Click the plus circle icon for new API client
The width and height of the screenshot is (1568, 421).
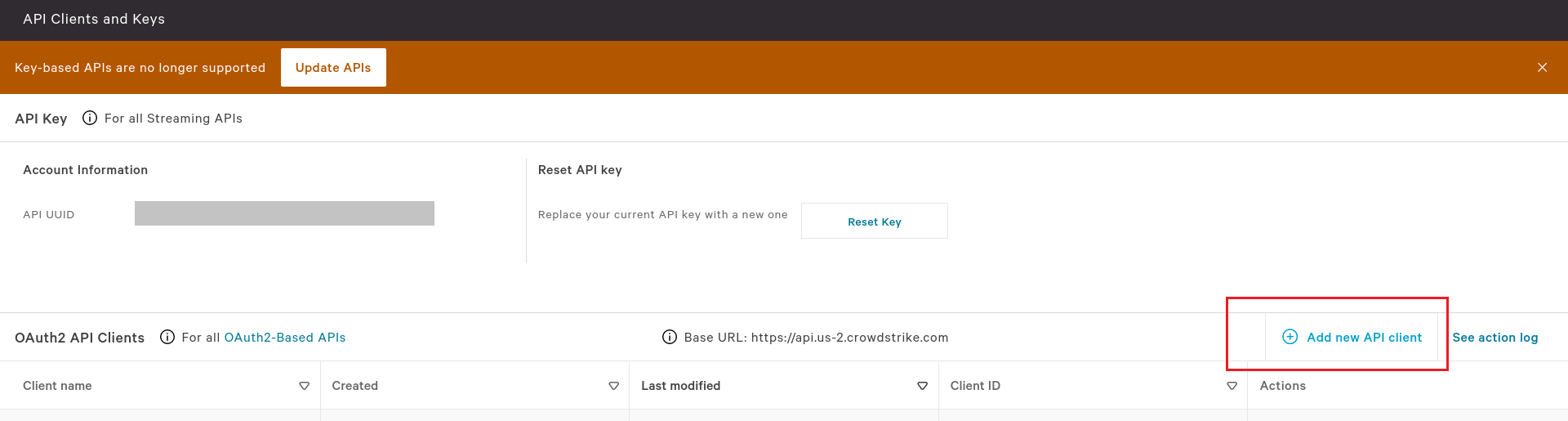coord(1290,337)
